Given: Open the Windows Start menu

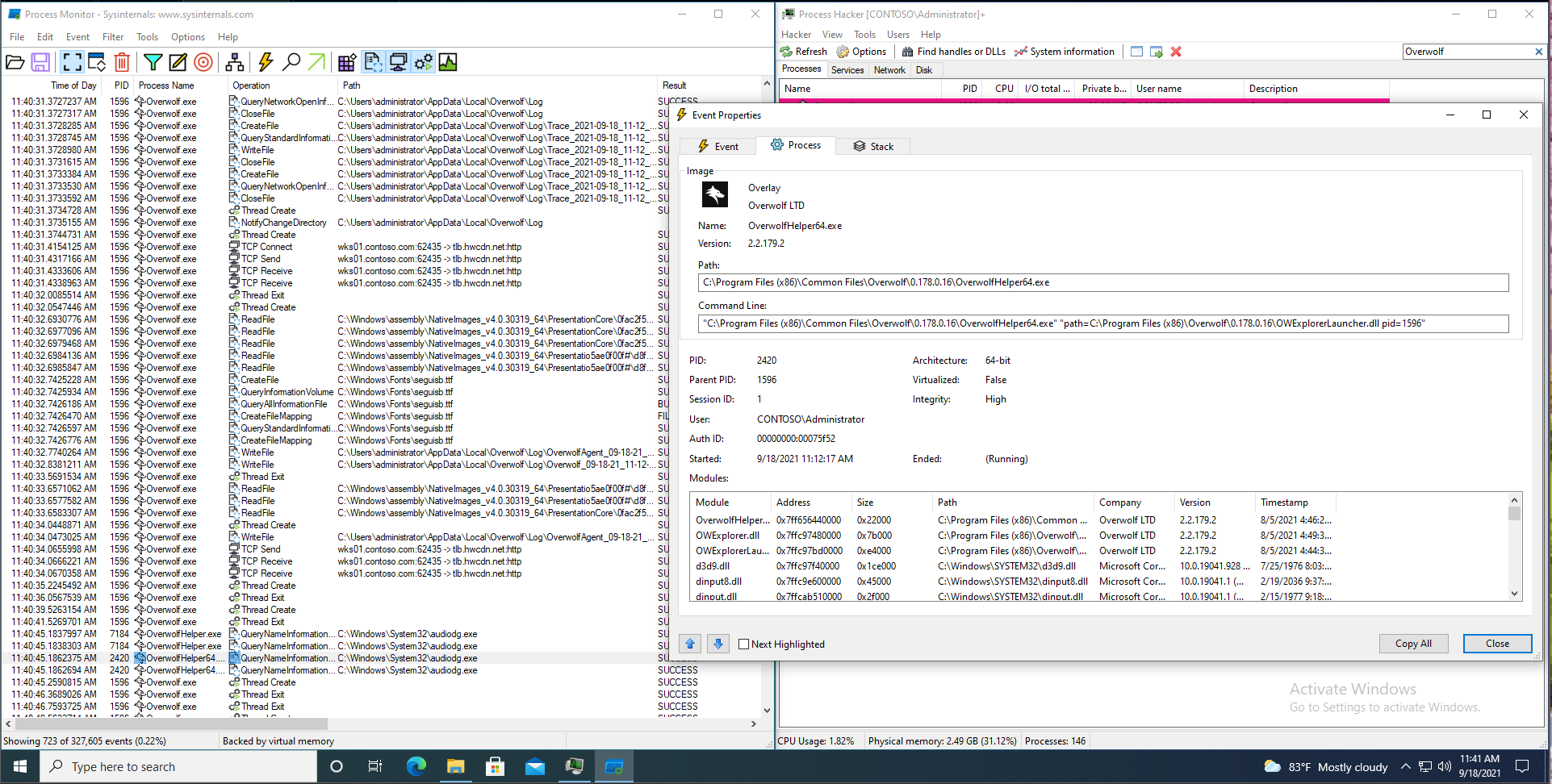Looking at the screenshot, I should click(19, 766).
